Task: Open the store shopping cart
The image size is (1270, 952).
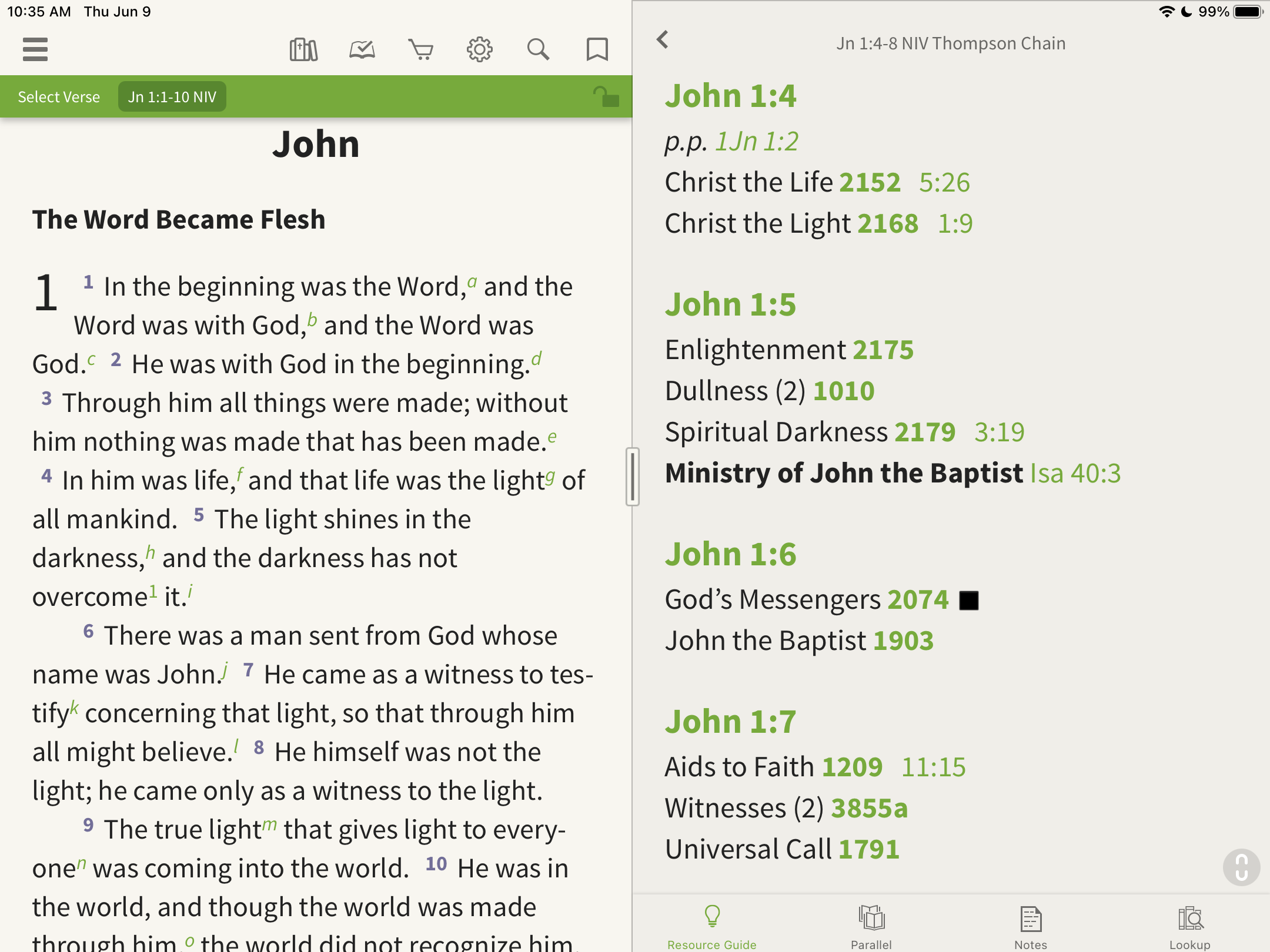Action: (421, 49)
